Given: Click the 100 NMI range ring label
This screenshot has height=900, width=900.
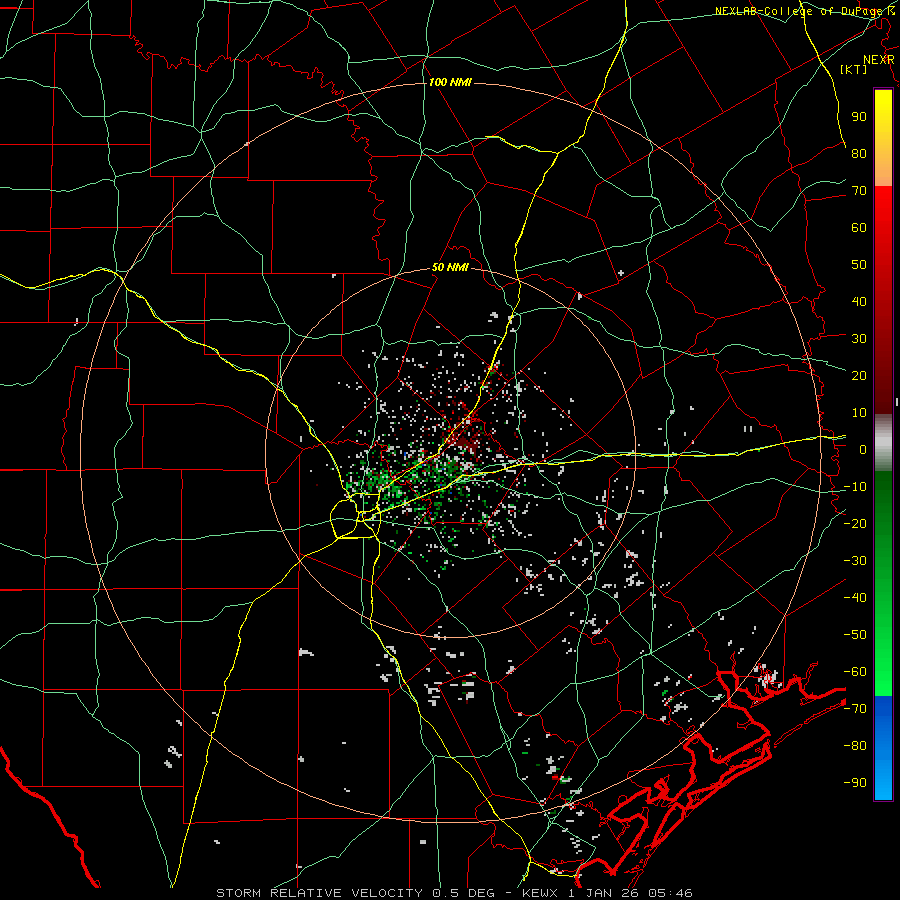Looking at the screenshot, I should (x=450, y=82).
